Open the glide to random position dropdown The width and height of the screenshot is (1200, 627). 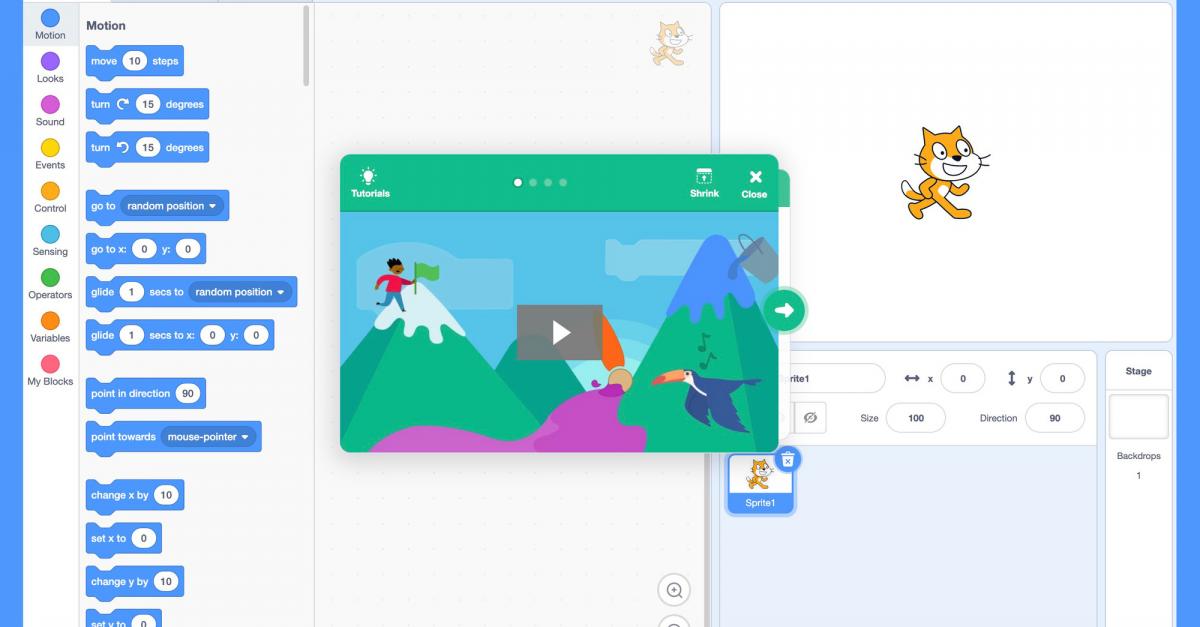click(240, 292)
